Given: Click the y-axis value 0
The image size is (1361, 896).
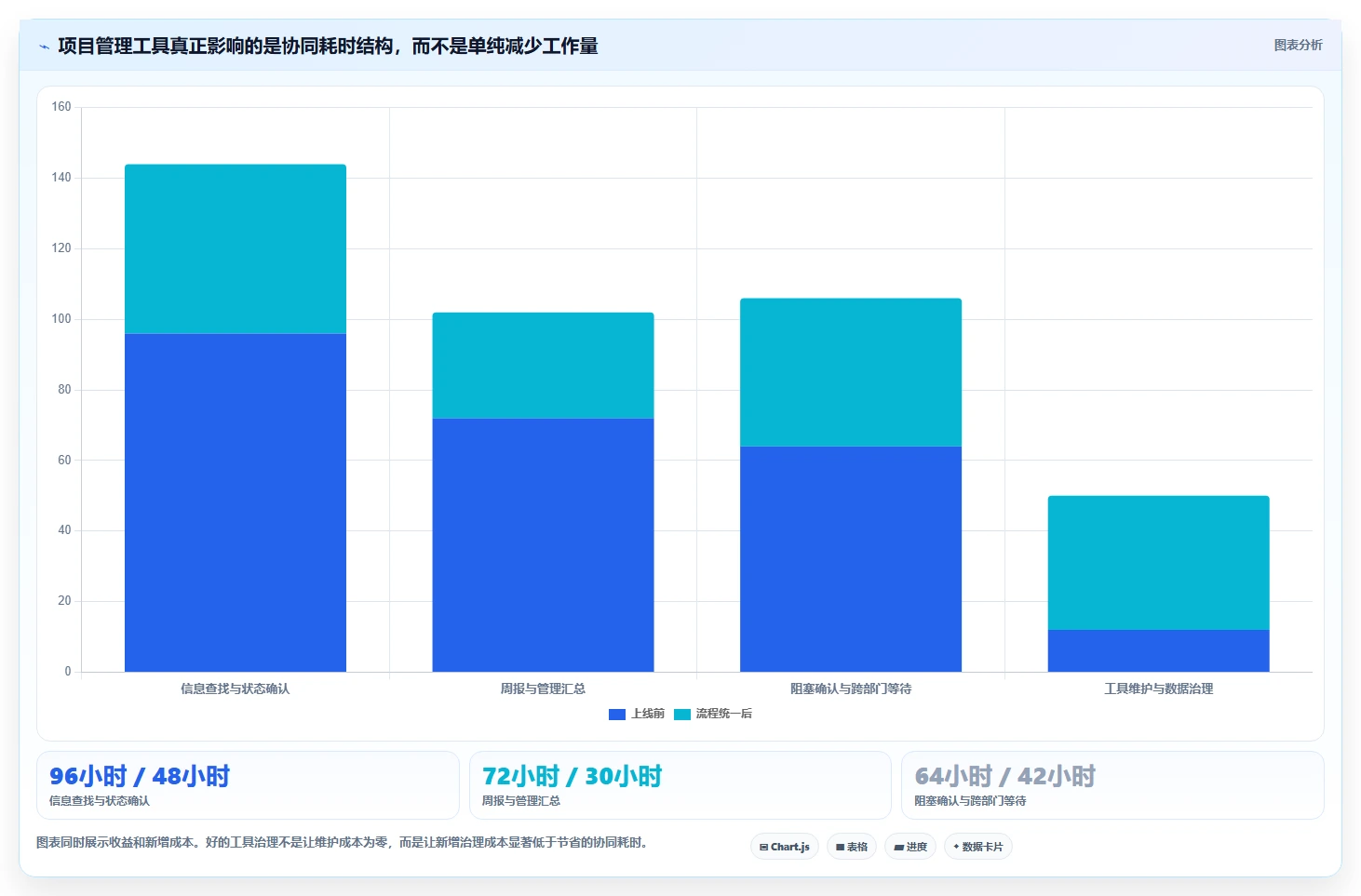Looking at the screenshot, I should [x=67, y=671].
